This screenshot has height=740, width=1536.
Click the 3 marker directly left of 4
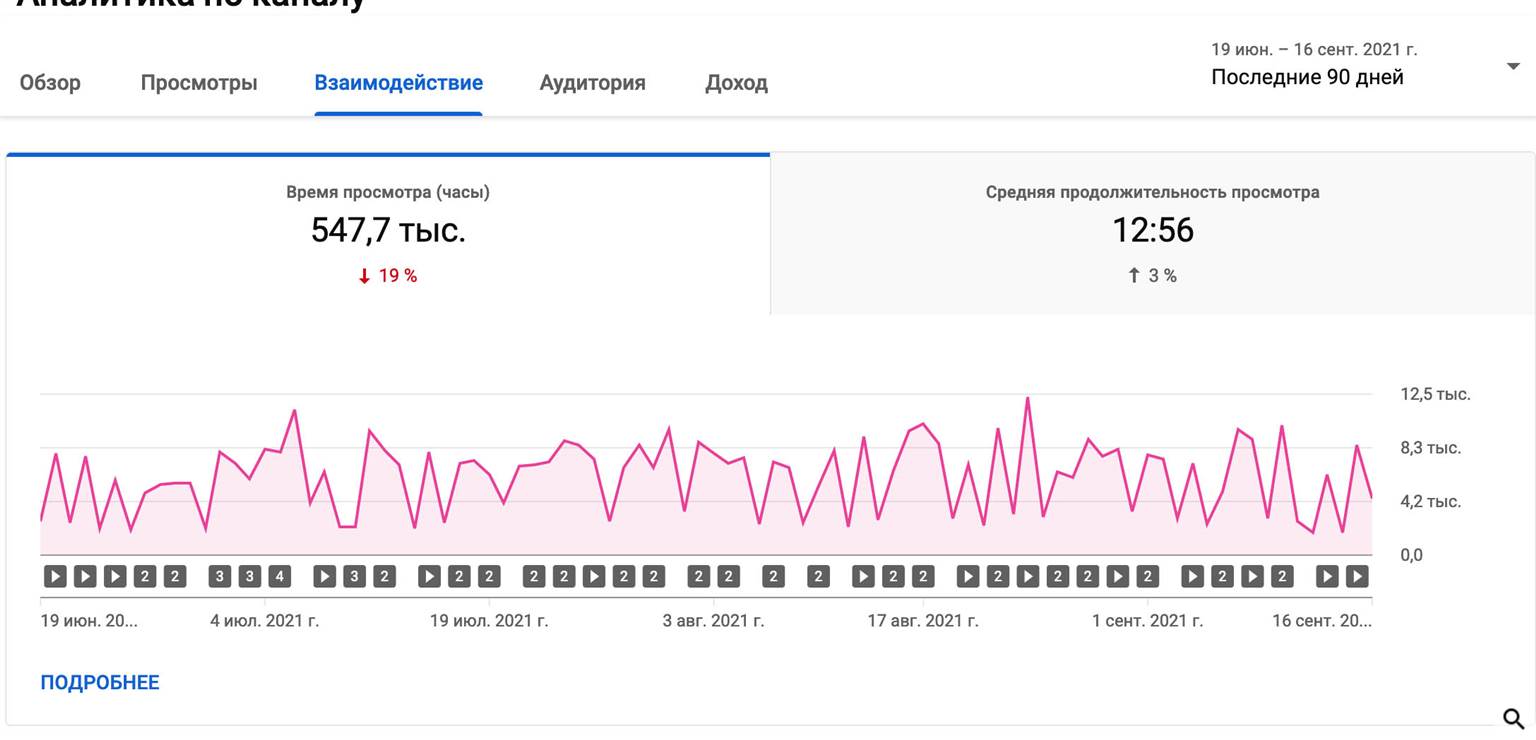pyautogui.click(x=250, y=576)
